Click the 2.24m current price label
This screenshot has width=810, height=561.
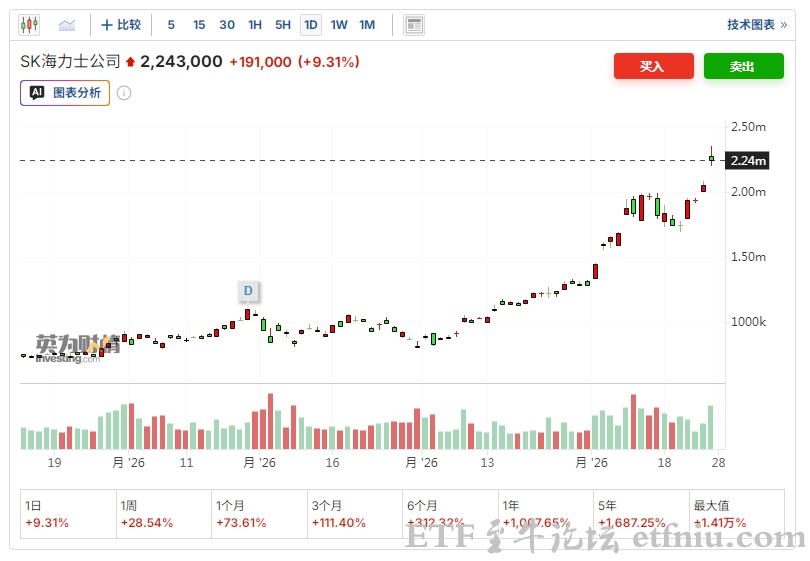pyautogui.click(x=747, y=160)
